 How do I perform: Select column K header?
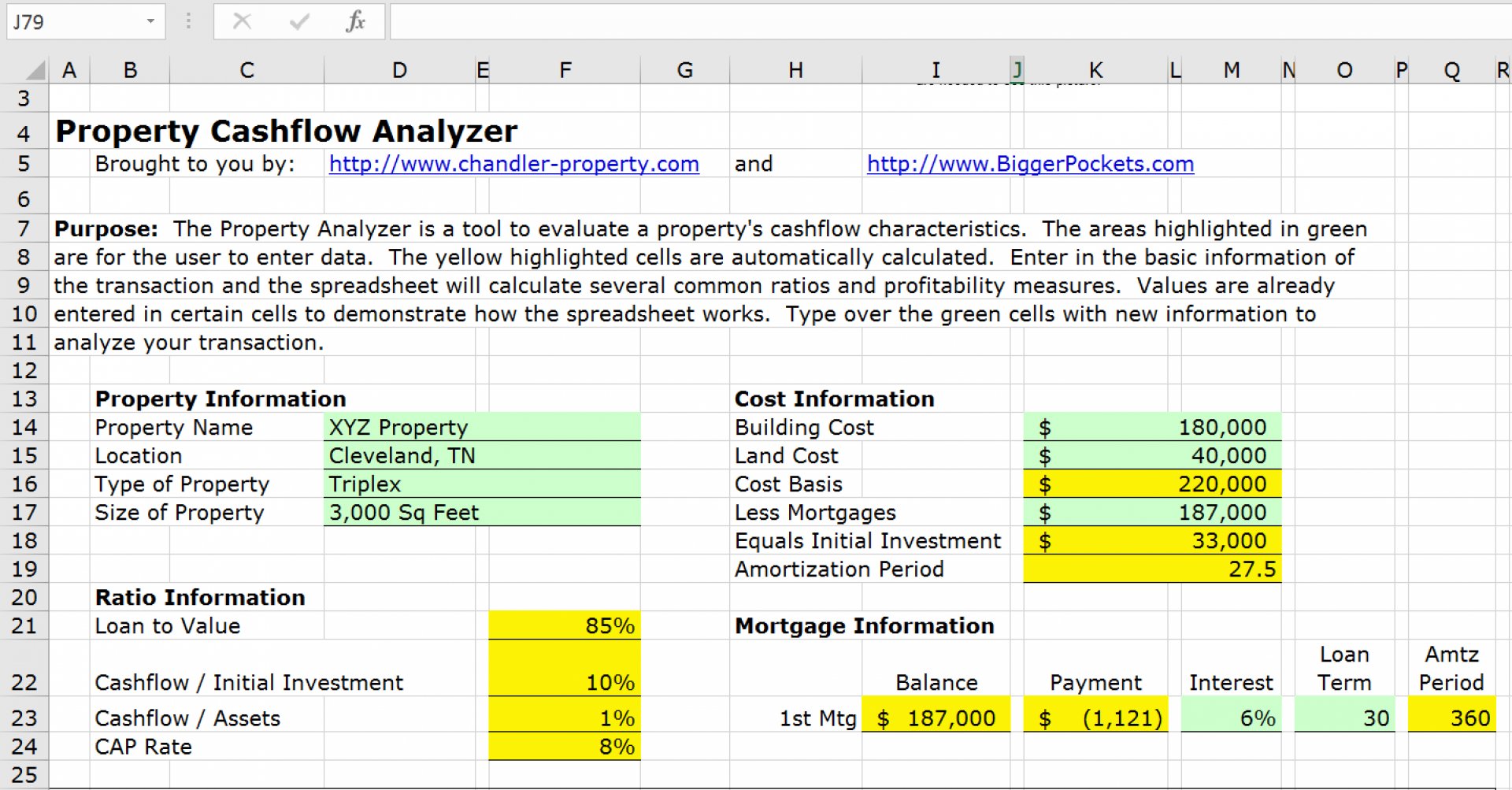tap(1095, 71)
